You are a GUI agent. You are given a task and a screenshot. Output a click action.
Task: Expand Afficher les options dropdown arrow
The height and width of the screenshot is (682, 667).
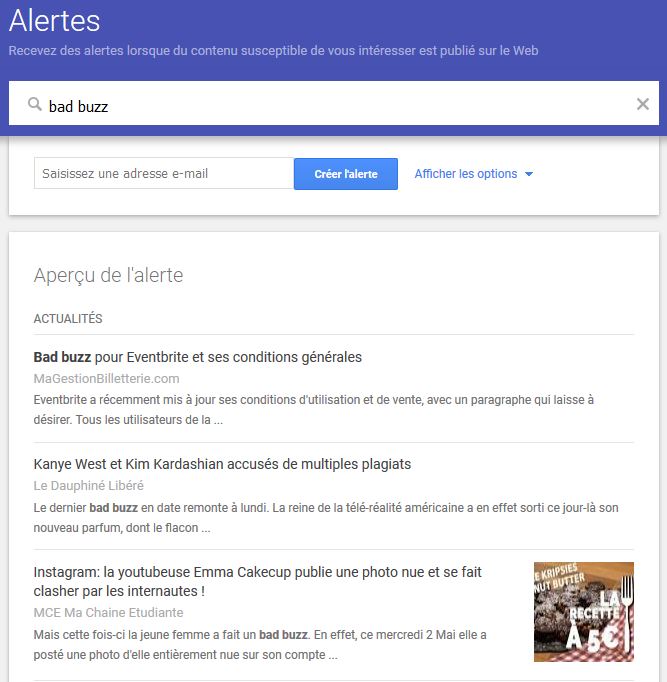pyautogui.click(x=529, y=174)
